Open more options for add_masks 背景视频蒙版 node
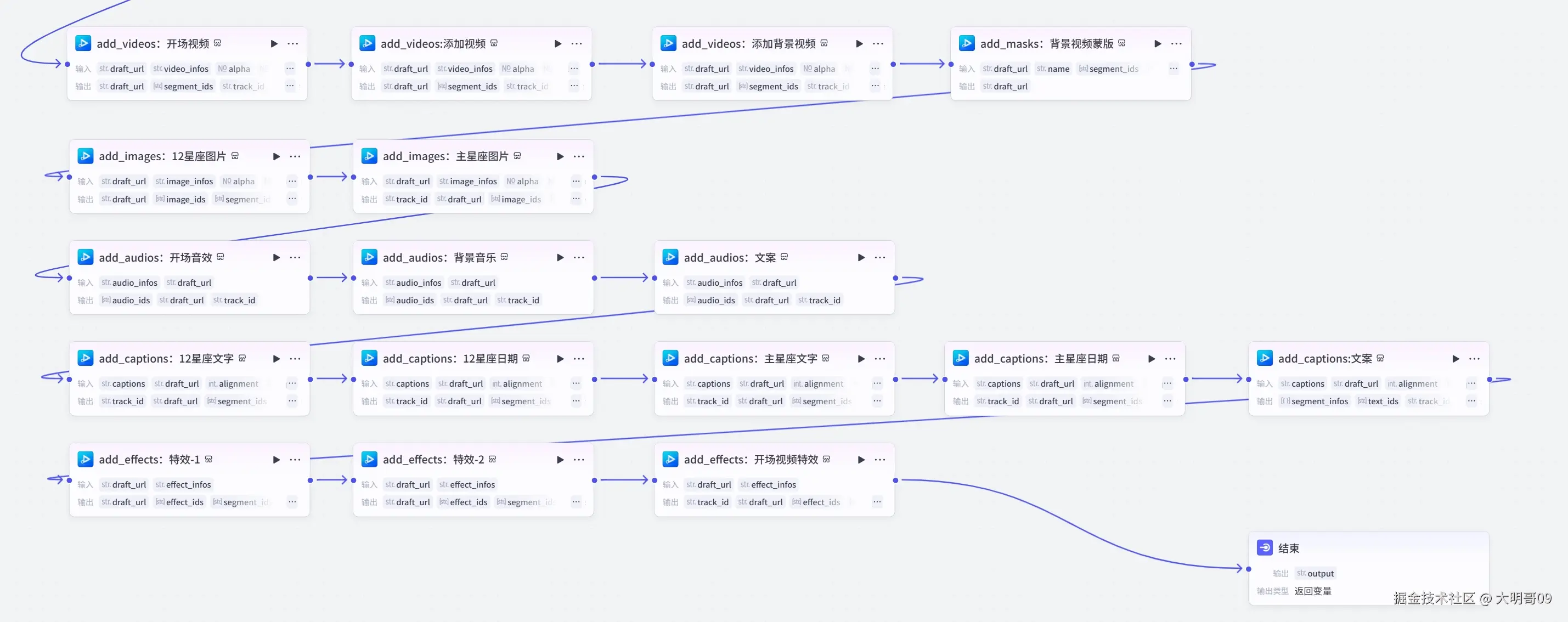Image resolution: width=1568 pixels, height=622 pixels. [1176, 44]
